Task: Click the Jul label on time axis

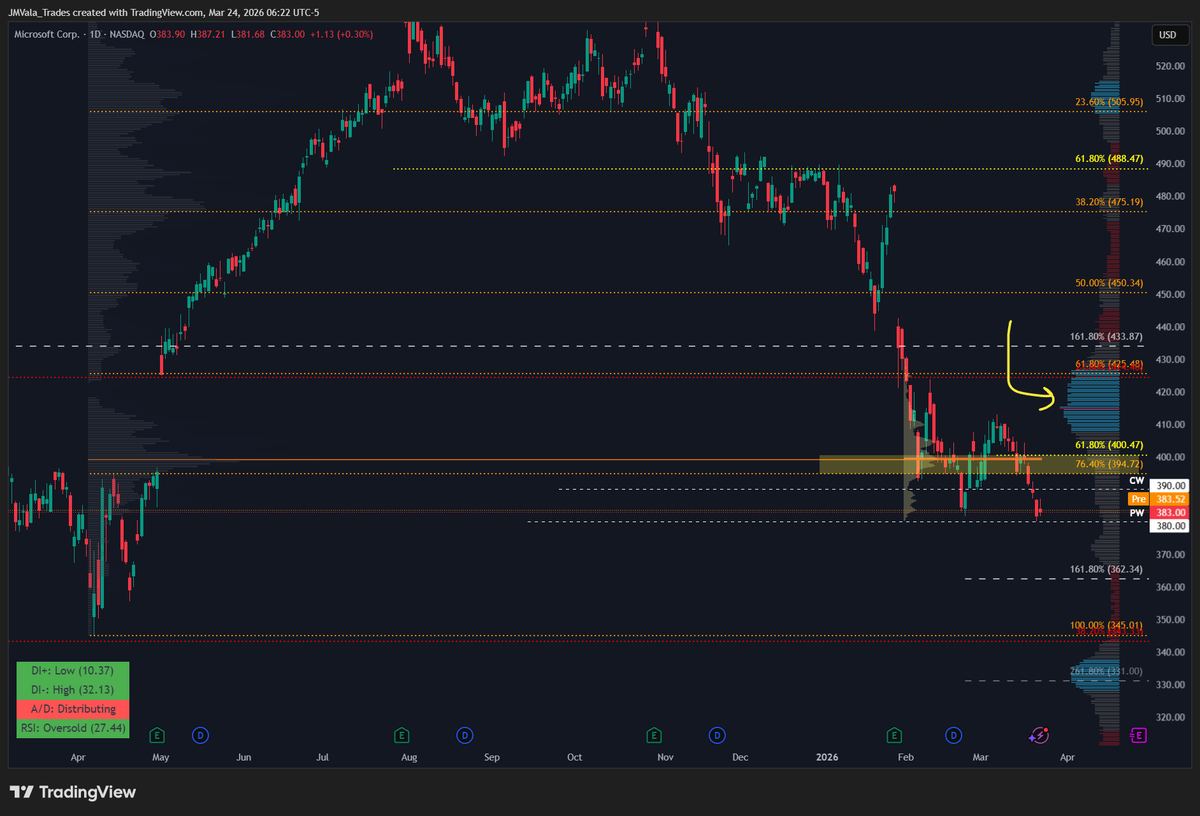Action: [x=322, y=758]
